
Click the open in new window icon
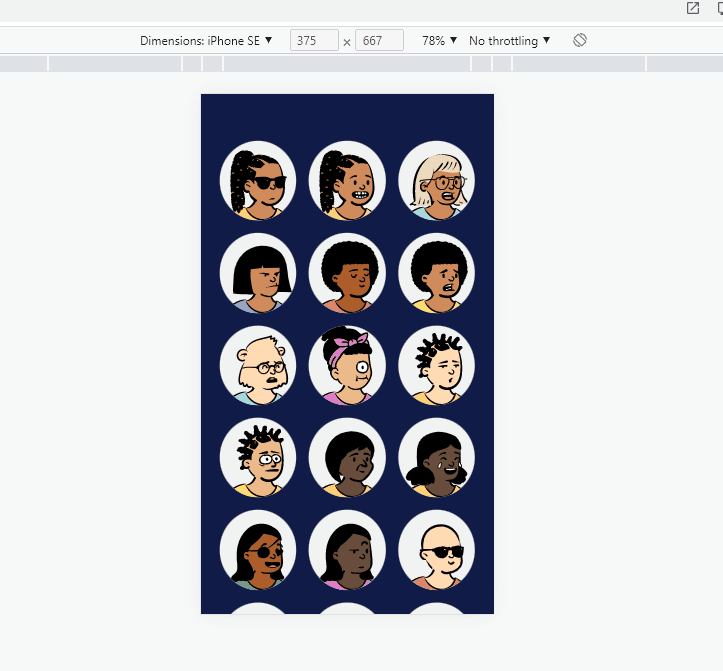point(693,8)
